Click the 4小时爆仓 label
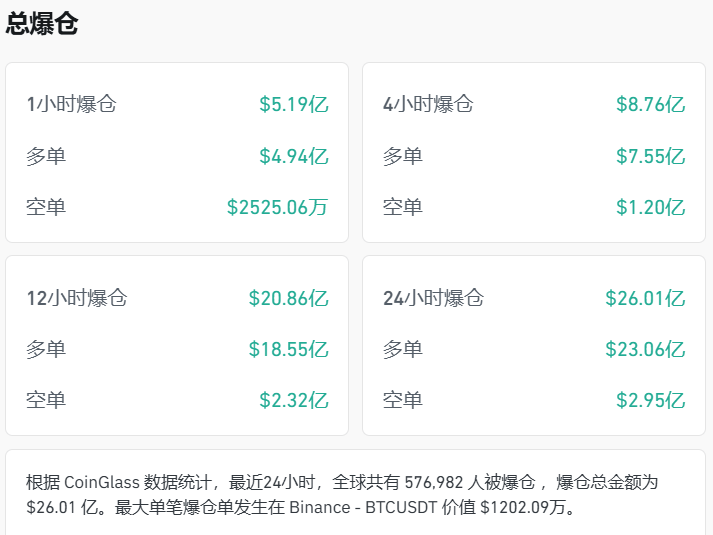Screen dimensions: 713x535 click(428, 104)
